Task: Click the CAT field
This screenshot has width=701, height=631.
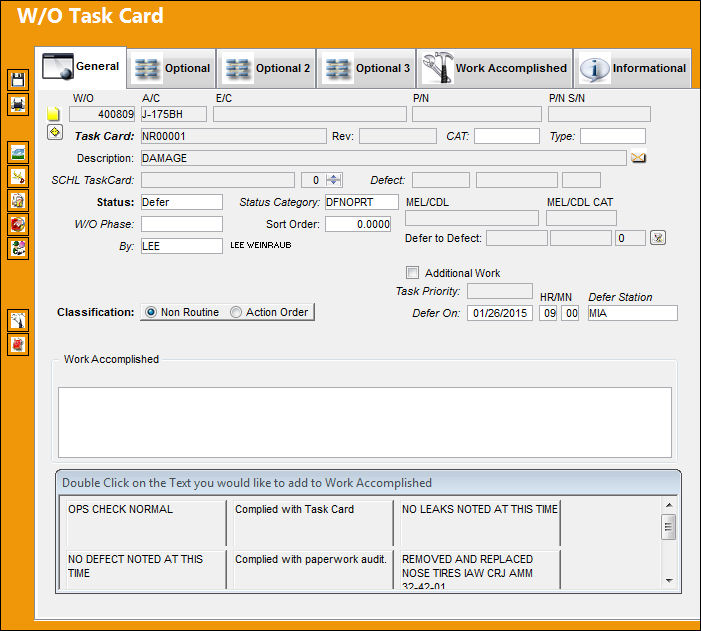Action: point(507,136)
